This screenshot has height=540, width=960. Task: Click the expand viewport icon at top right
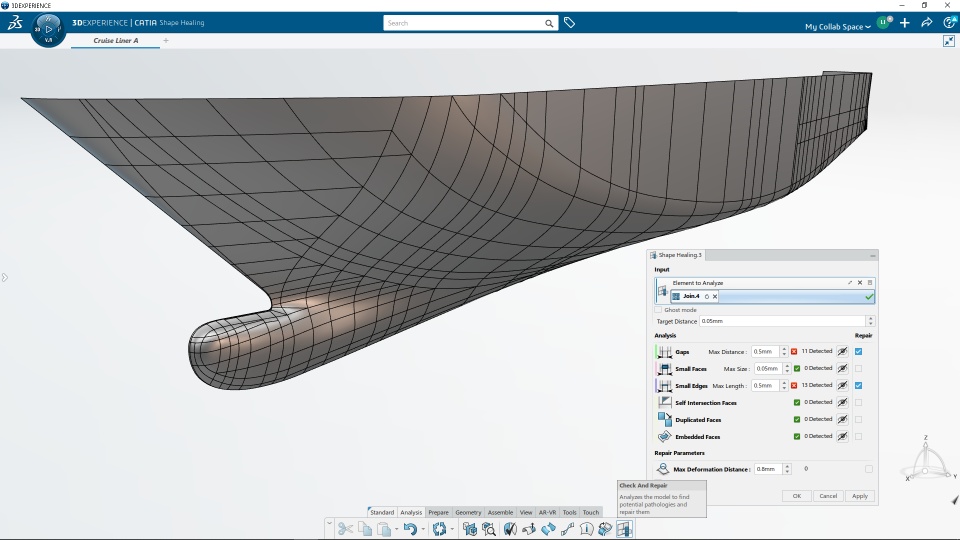948,41
